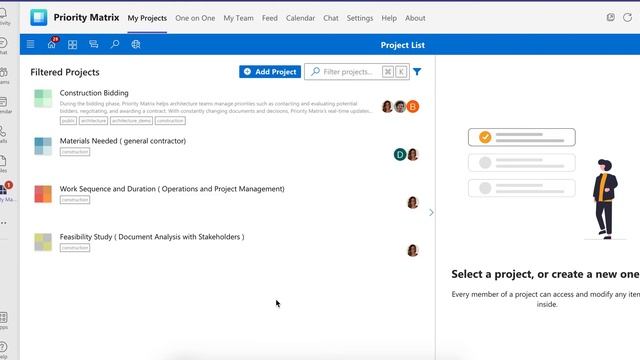This screenshot has height=360, width=640.
Task: Open Teams Files in the left sidebar
Action: 4,164
